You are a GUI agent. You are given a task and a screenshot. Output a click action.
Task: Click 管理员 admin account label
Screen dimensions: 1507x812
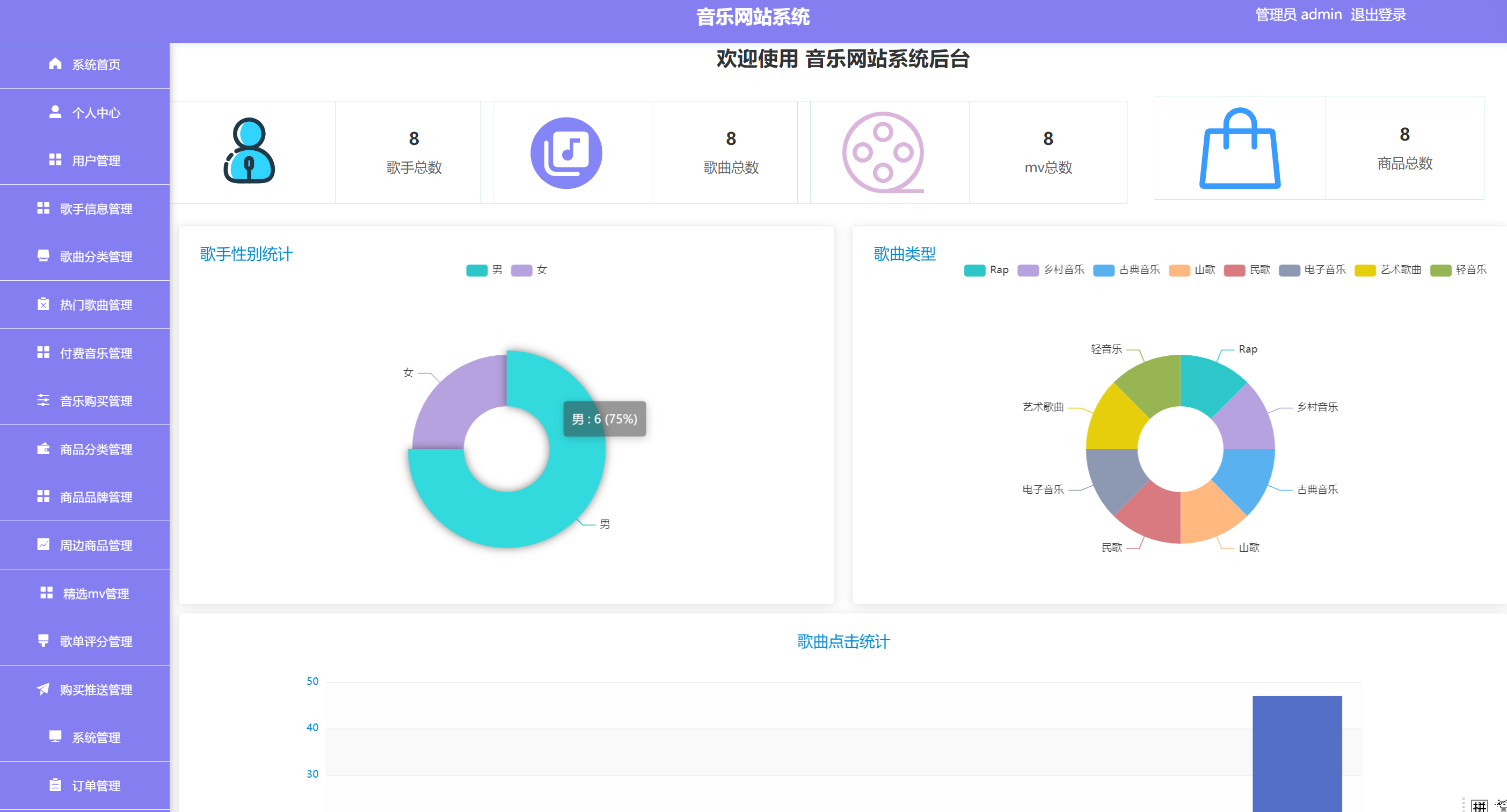pos(1299,14)
